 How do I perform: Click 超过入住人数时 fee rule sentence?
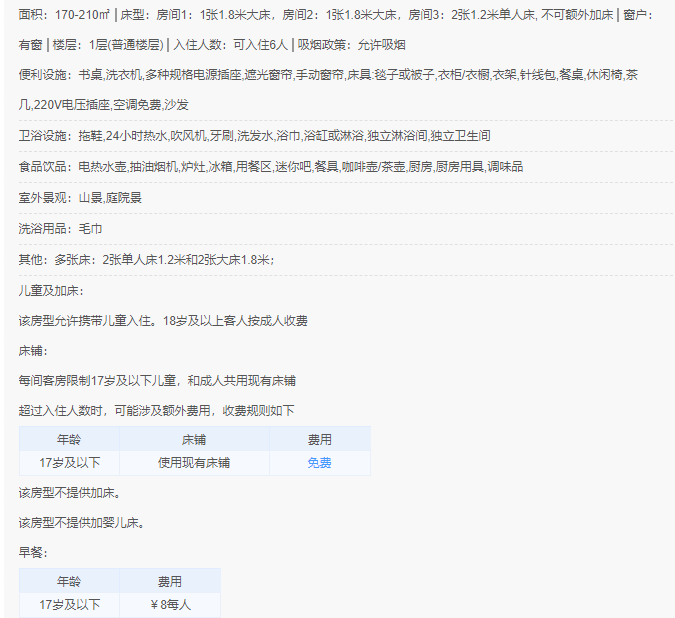tap(156, 411)
